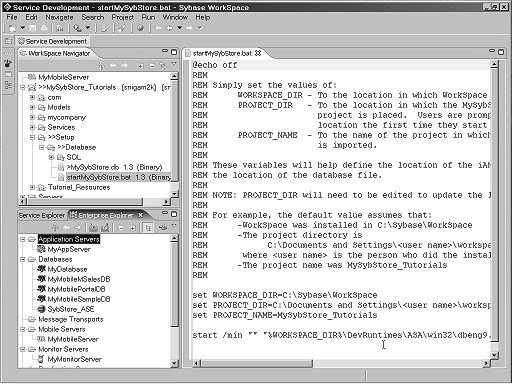Click Expand (plus) icon in Enterprise Explorer toolbar
The image size is (512, 384).
(x=133, y=228)
